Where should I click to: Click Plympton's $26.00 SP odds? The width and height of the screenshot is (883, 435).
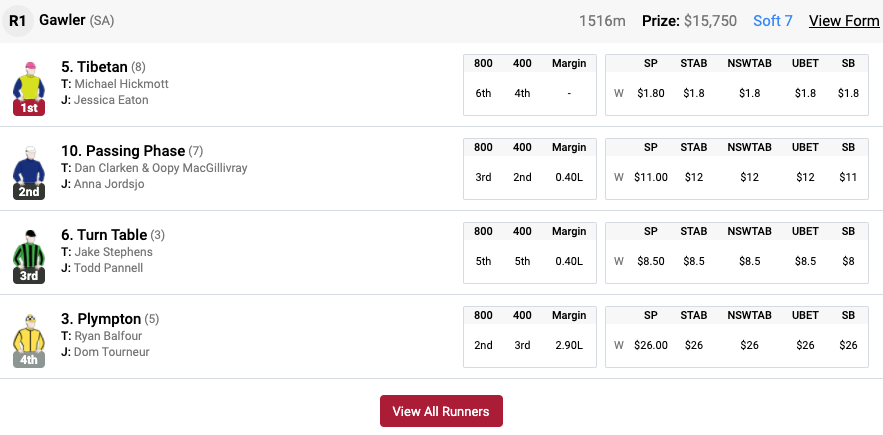(650, 345)
